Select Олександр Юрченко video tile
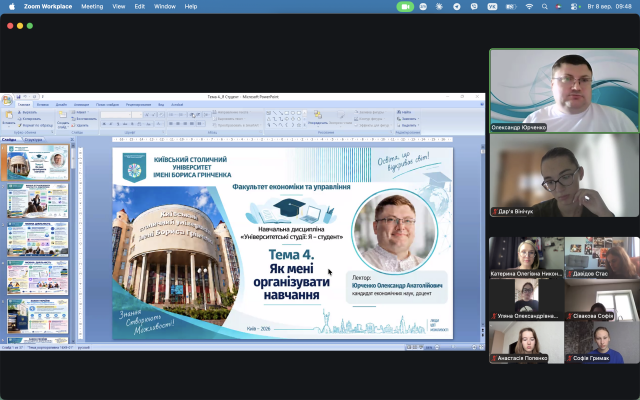640x400 pixels. (564, 91)
